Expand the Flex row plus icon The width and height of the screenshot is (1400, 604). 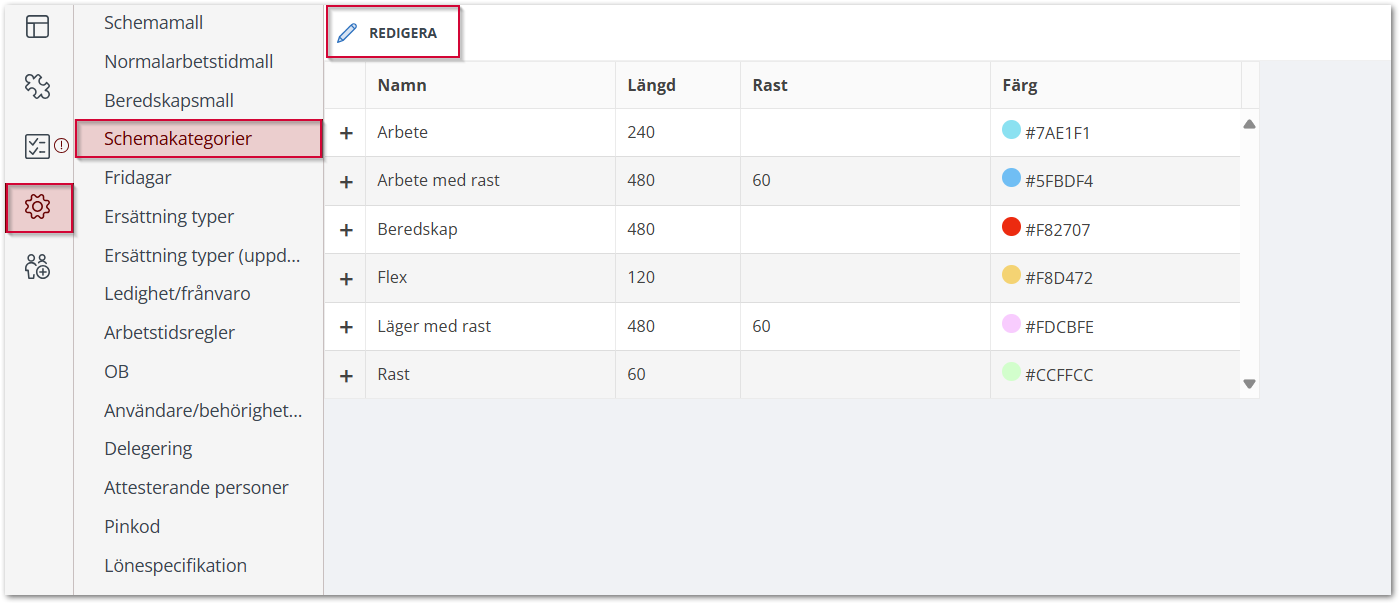click(346, 278)
